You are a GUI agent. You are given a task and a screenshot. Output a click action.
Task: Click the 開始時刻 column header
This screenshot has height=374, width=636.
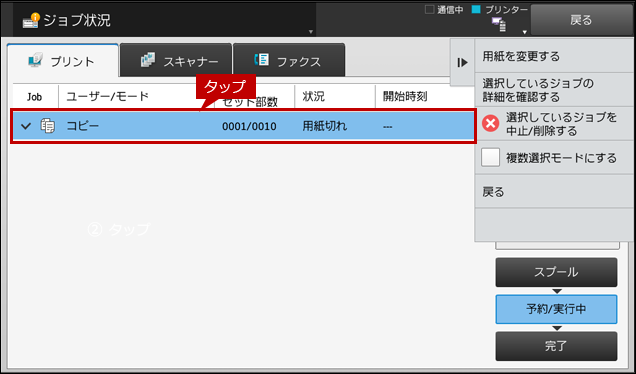[x=405, y=96]
